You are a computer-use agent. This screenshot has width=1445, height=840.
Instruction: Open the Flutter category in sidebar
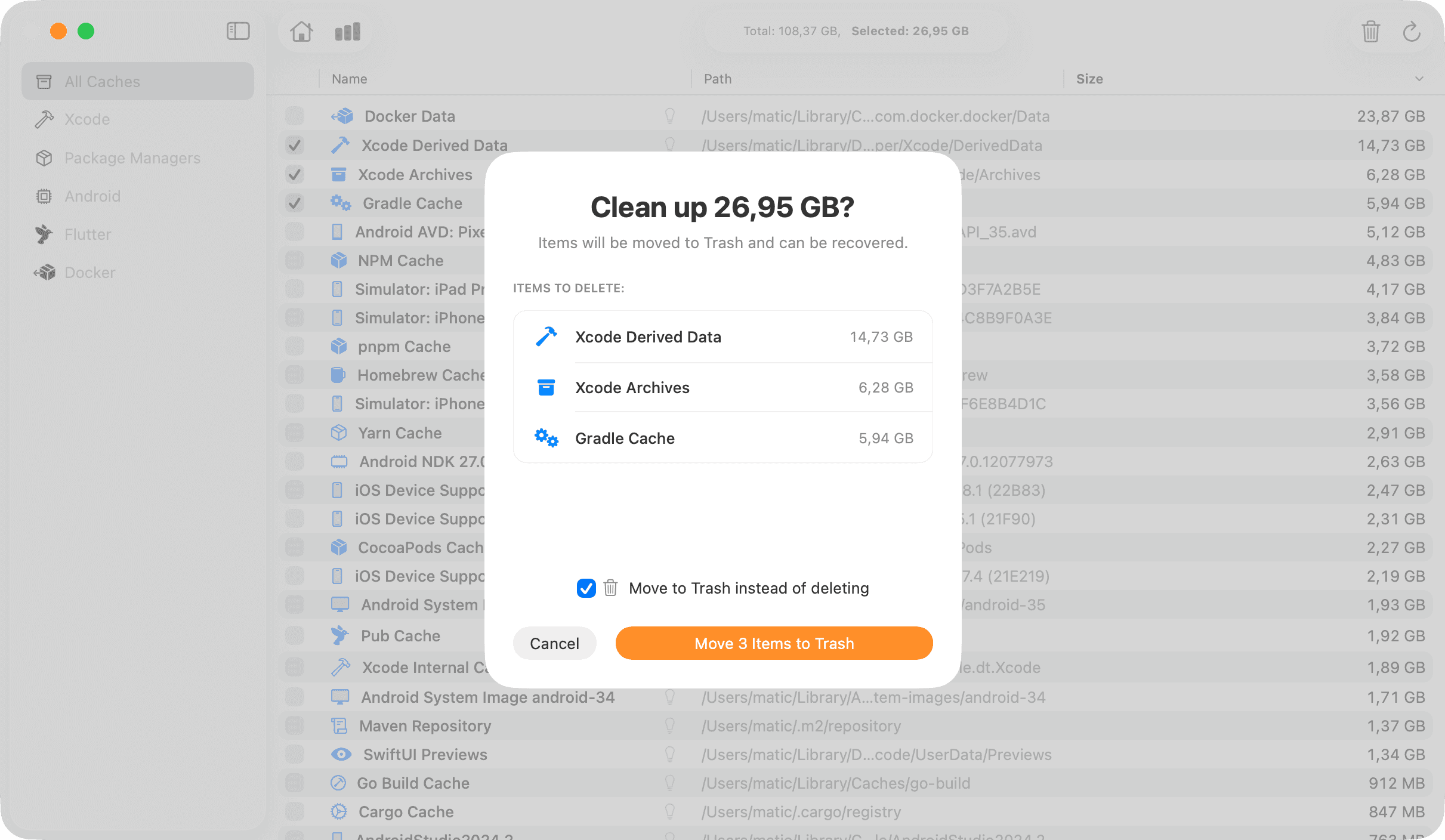88,234
